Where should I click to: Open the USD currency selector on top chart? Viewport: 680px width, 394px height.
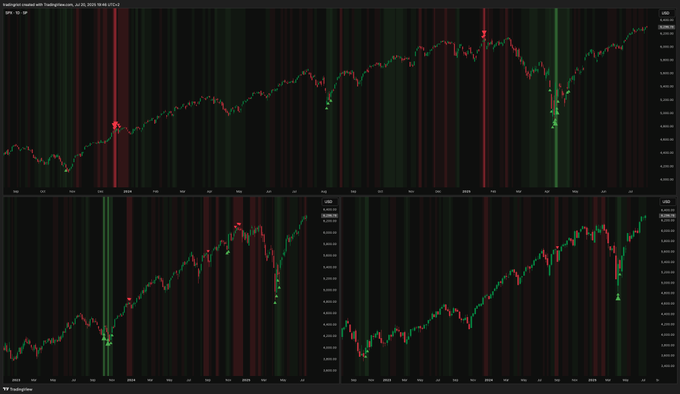click(665, 13)
